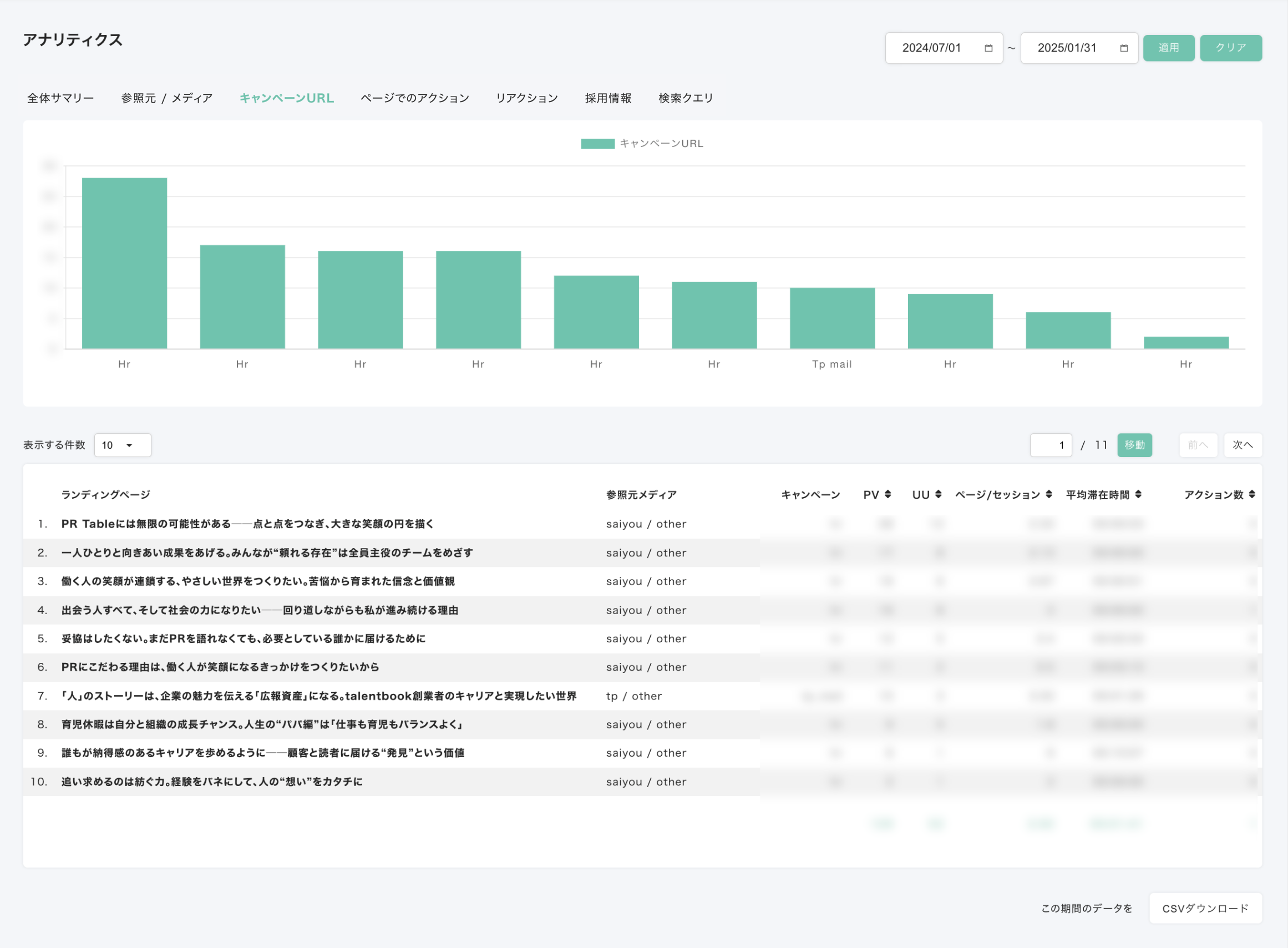Click the tp / other media cell
Viewport: 1288px width, 948px height.
click(633, 696)
